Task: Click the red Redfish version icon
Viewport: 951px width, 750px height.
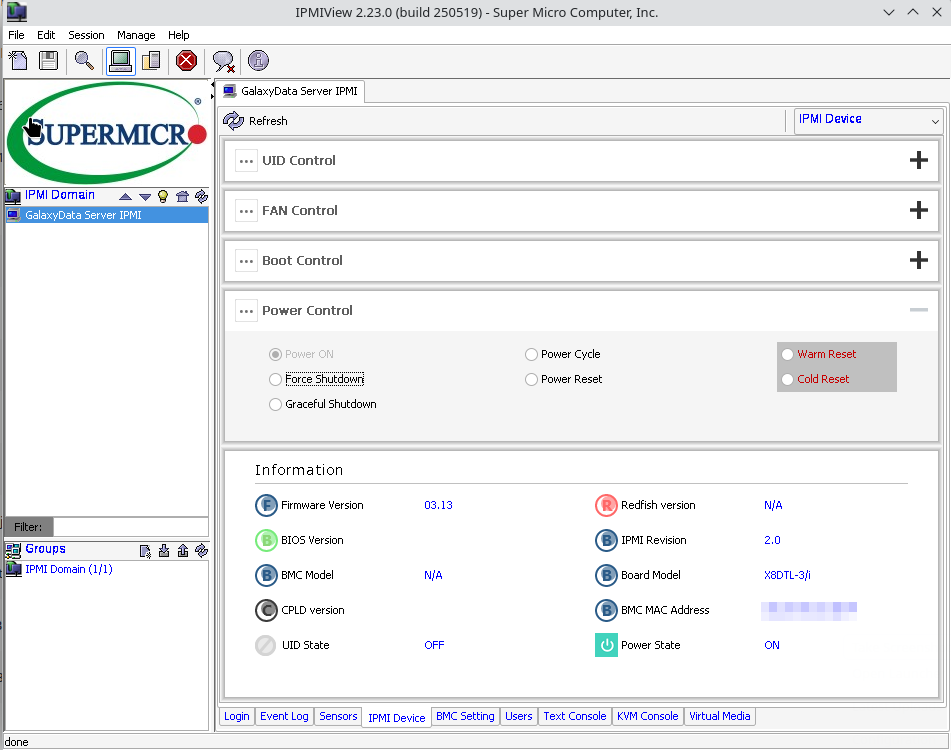Action: [606, 505]
